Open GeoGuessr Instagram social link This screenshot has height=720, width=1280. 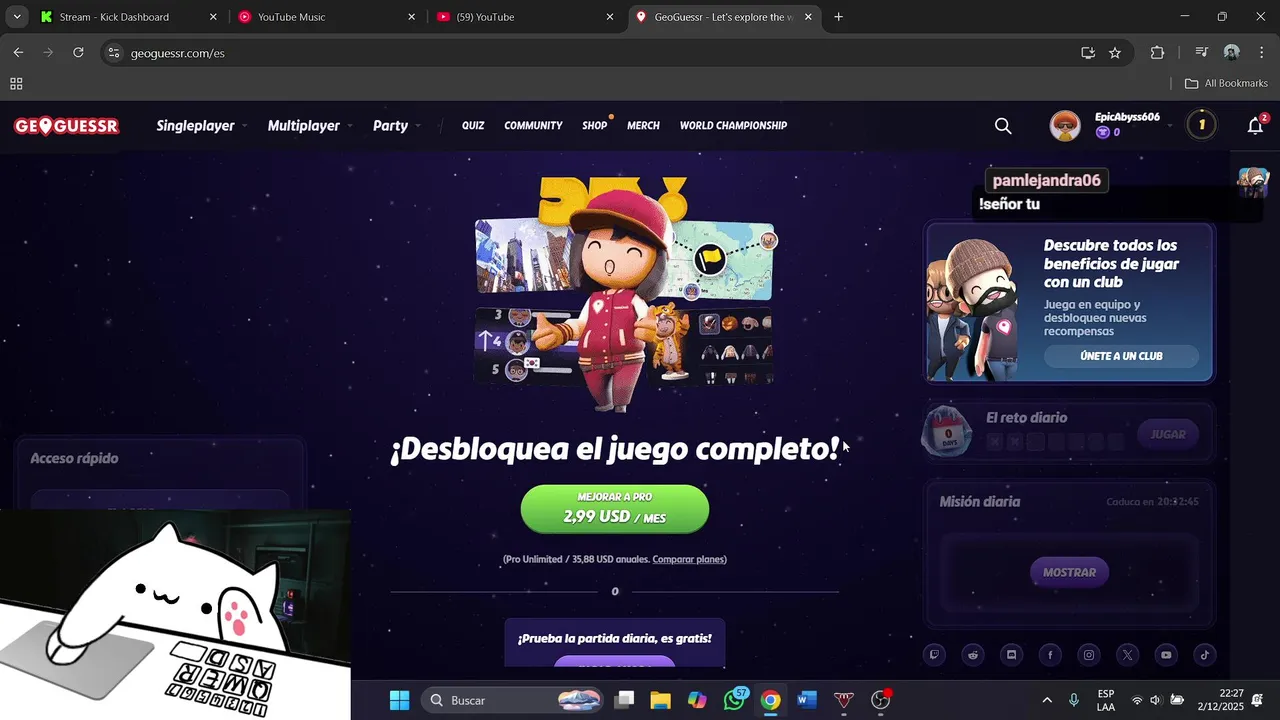pos(1089,655)
